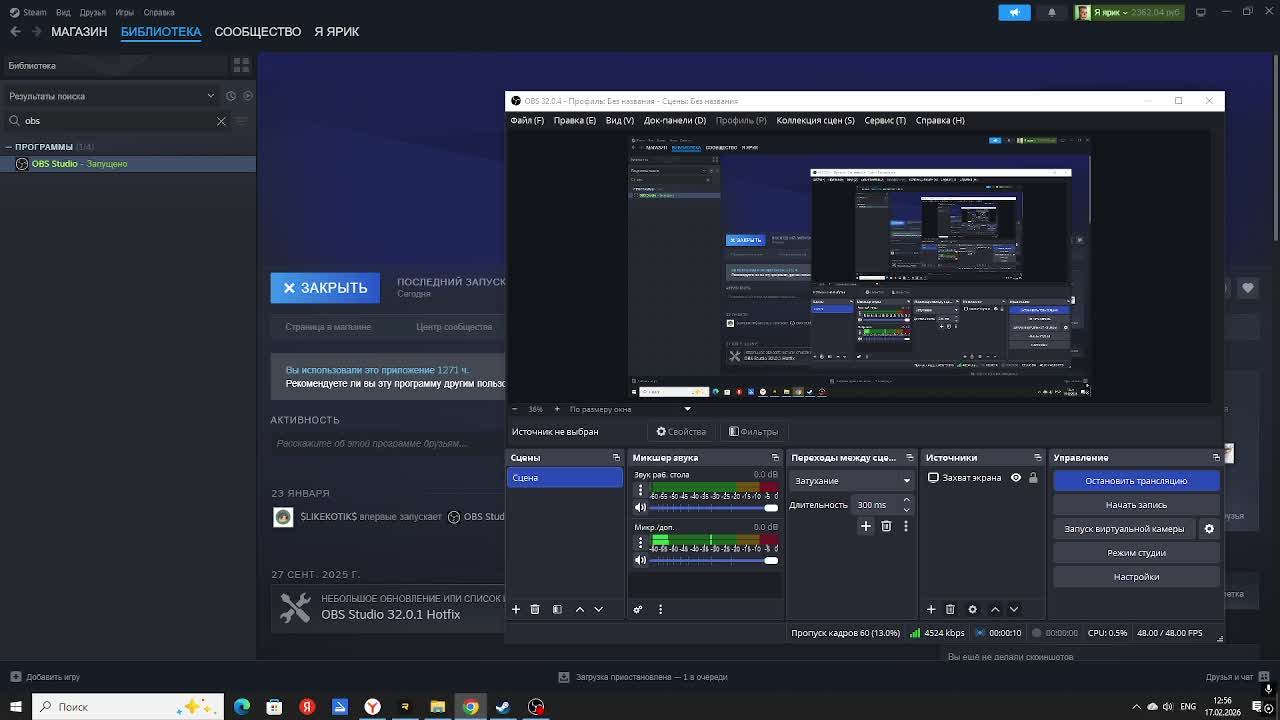Open the Вид (V) menu in OBS
The width and height of the screenshot is (1280, 720).
620,121
